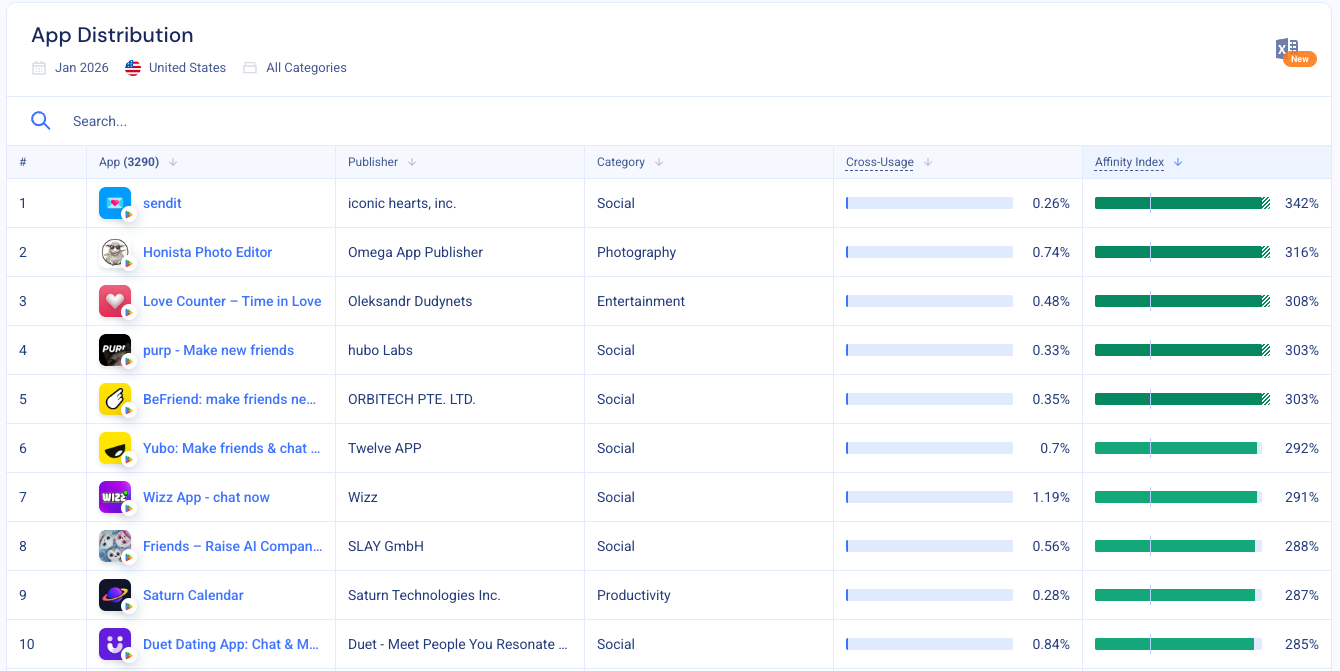Viewport: 1340px width, 671px height.
Task: Open purp - Make new friends link
Action: pos(218,350)
